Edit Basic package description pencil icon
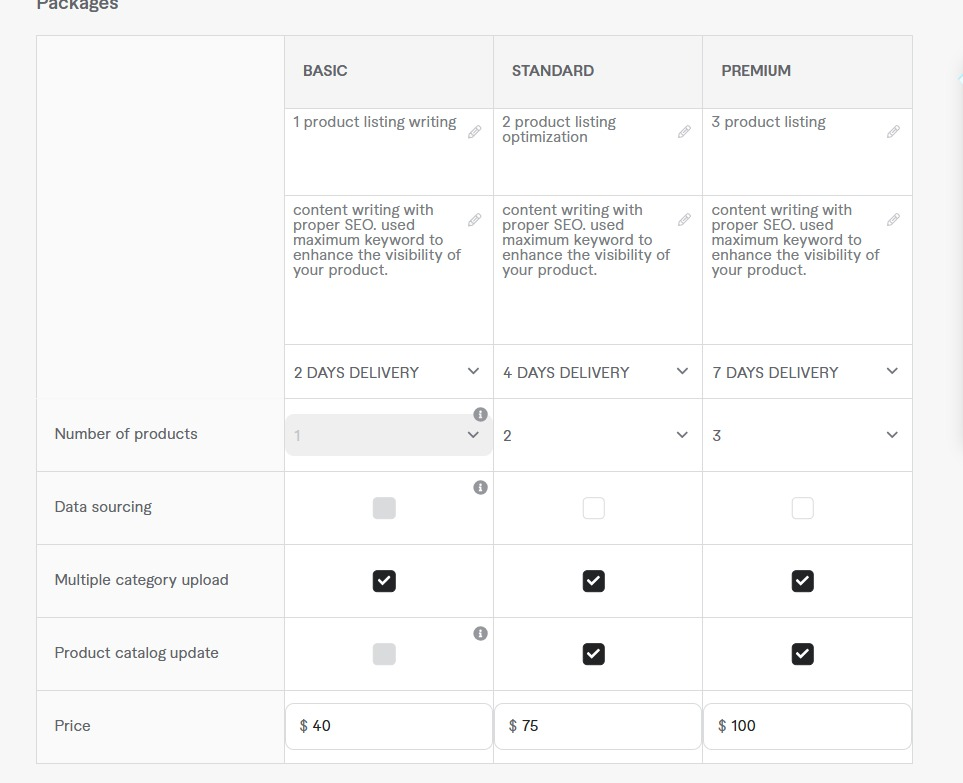Image resolution: width=963 pixels, height=783 pixels. [474, 220]
